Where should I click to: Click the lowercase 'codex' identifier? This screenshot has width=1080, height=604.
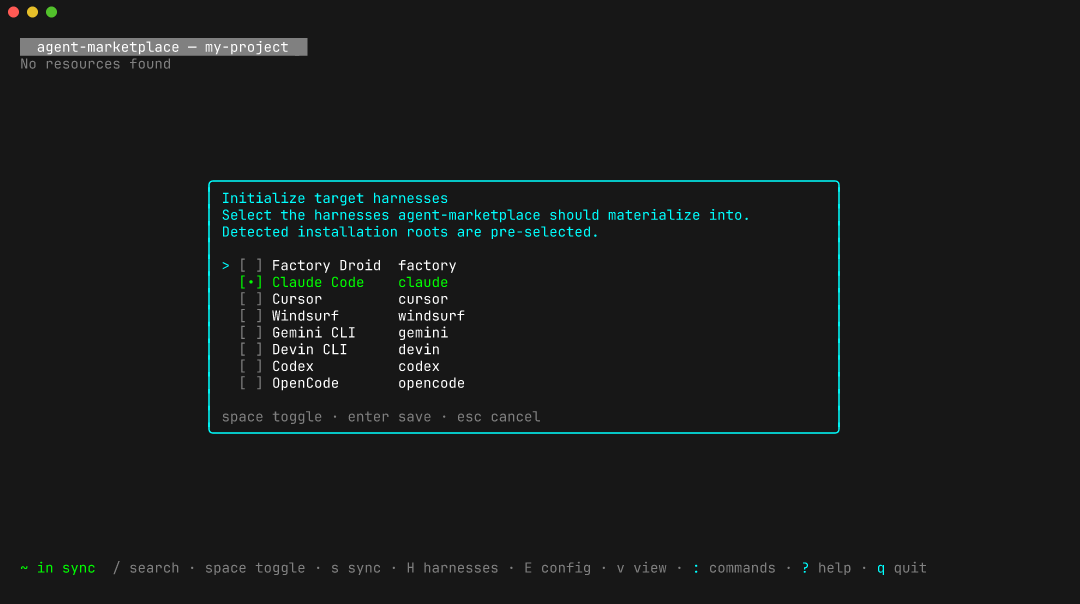click(419, 367)
